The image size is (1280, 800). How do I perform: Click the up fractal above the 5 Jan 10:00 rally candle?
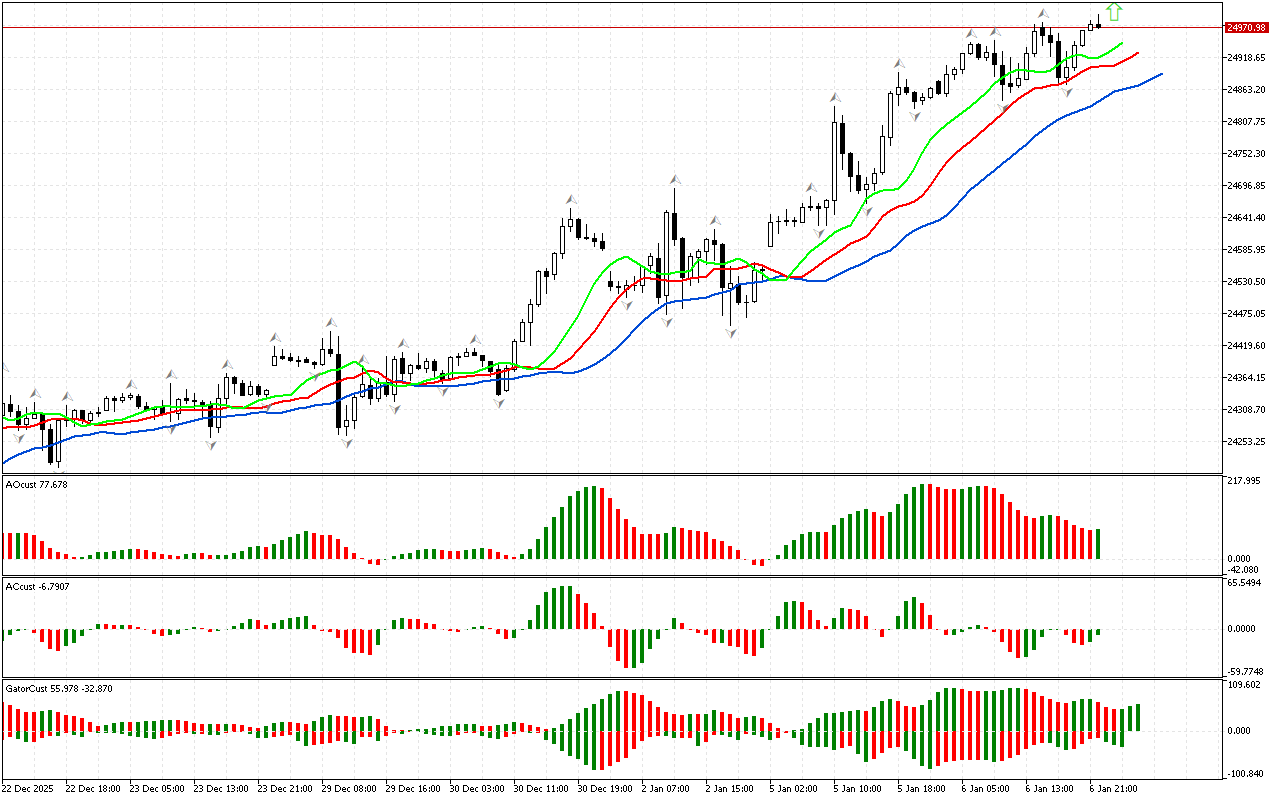click(x=834, y=98)
